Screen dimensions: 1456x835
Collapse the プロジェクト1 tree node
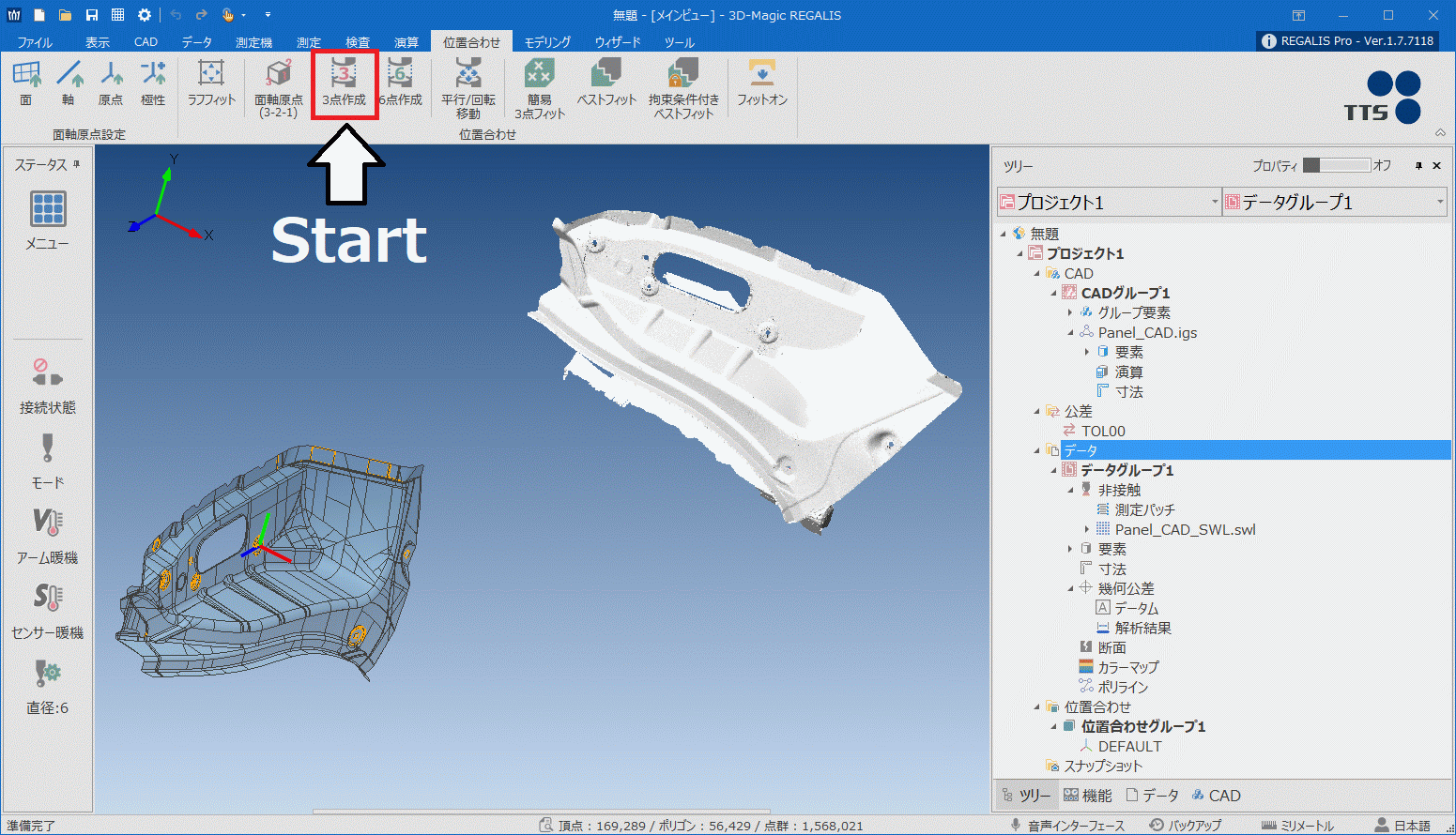pos(1020,253)
